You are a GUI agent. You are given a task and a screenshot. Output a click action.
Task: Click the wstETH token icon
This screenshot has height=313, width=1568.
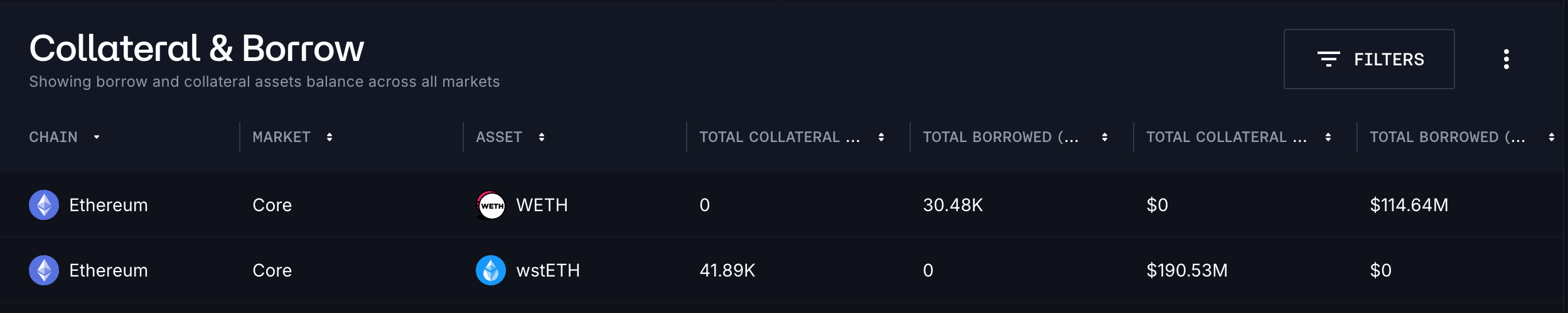click(491, 270)
